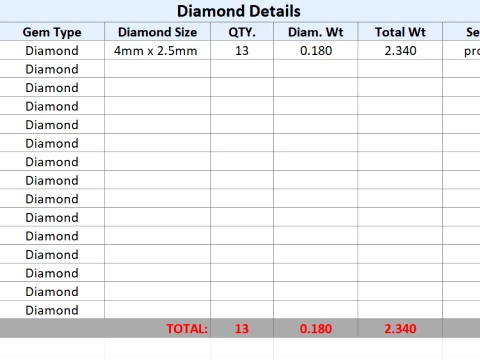Select the red total 0.180 cell
The image size is (480, 360).
pos(316,329)
